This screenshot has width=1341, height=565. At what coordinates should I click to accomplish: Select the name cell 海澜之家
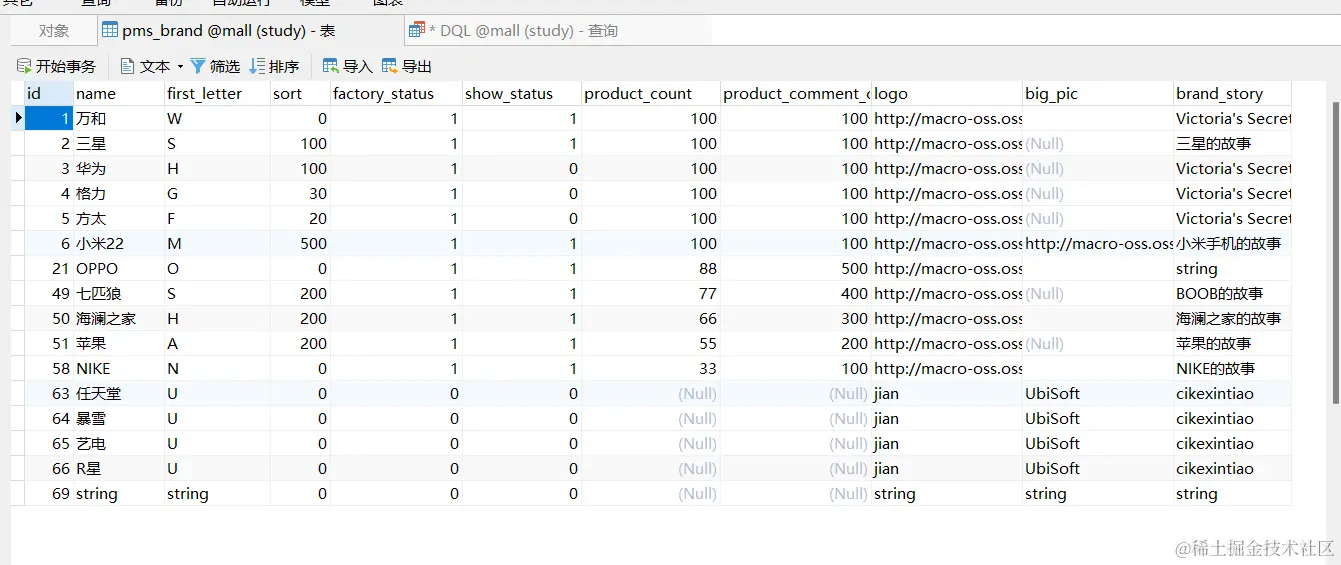[119, 318]
